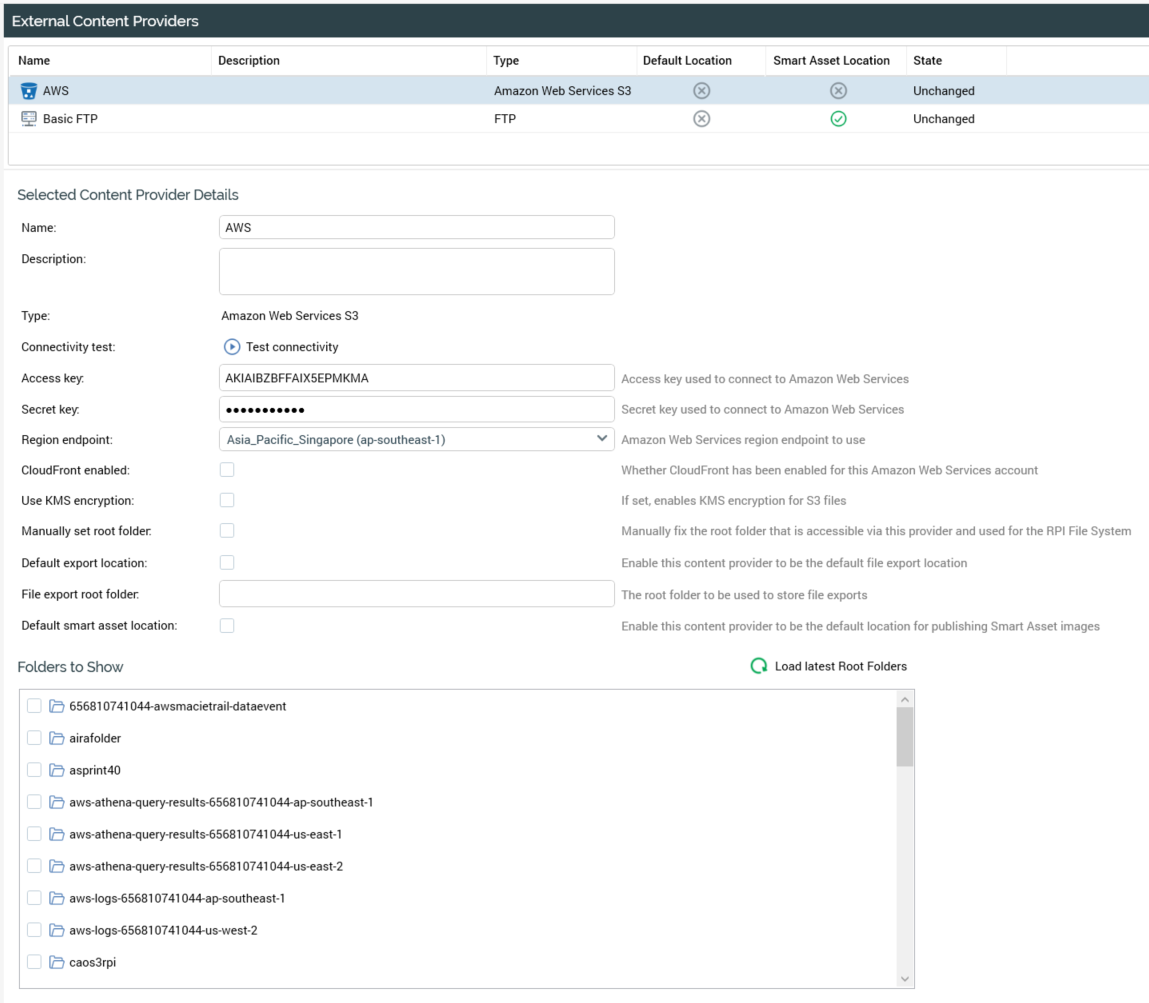The height and width of the screenshot is (1003, 1149).
Task: Click the green Smart Asset Location check for Basic FTP
Action: tap(838, 118)
